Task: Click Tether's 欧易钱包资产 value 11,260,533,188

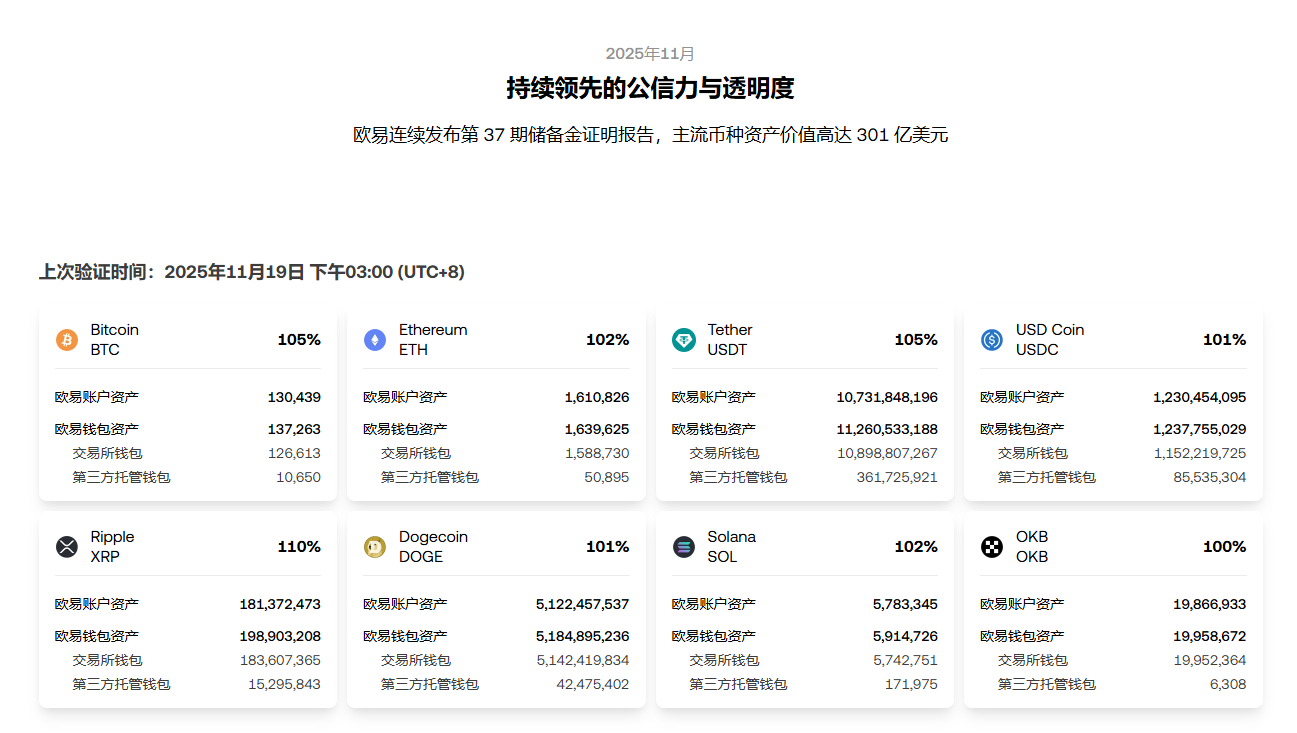Action: tap(887, 429)
